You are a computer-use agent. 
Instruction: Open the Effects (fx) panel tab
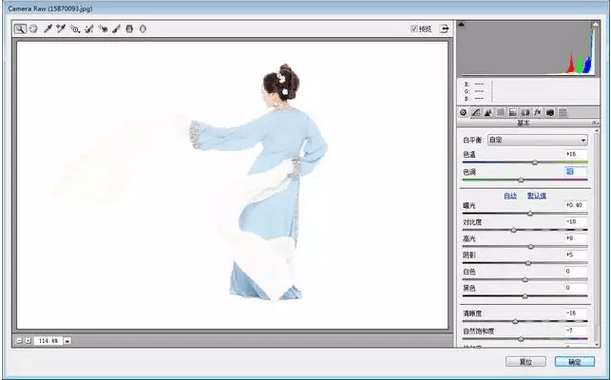538,113
